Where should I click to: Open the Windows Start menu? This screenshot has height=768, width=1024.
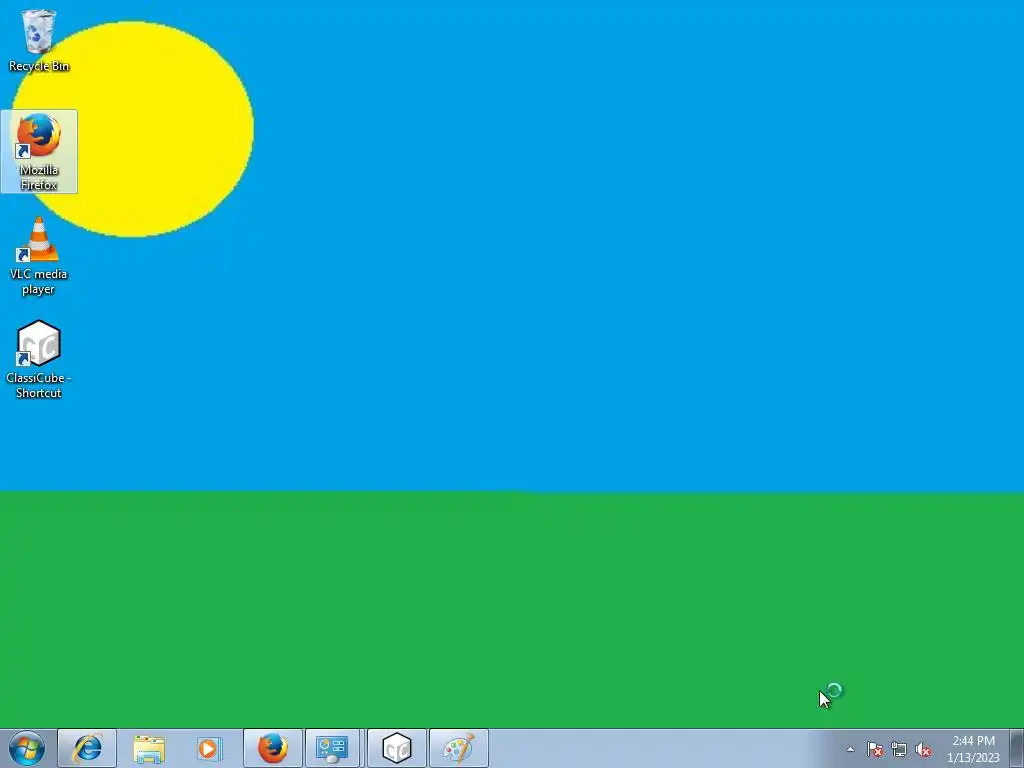[x=27, y=748]
